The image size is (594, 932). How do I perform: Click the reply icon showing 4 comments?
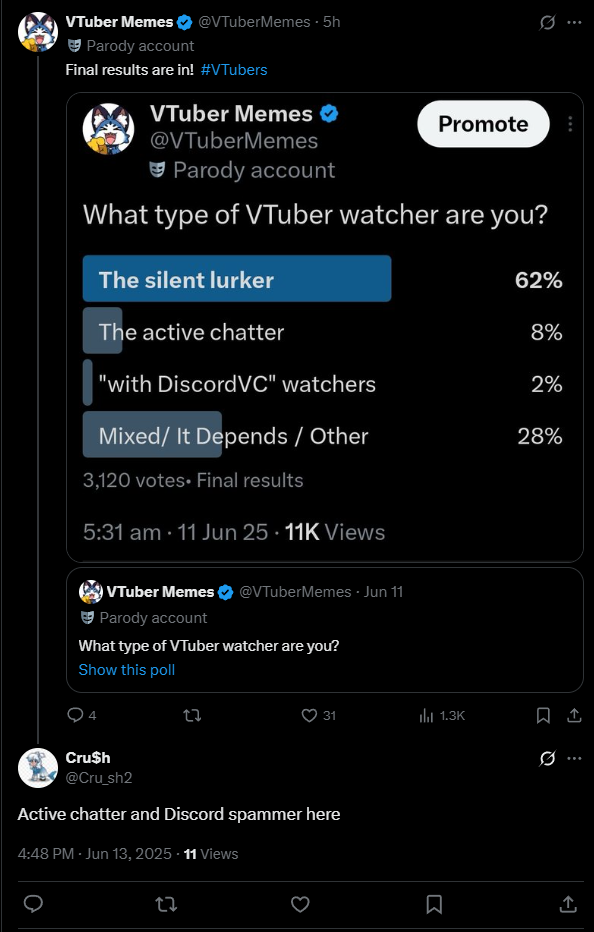76,715
